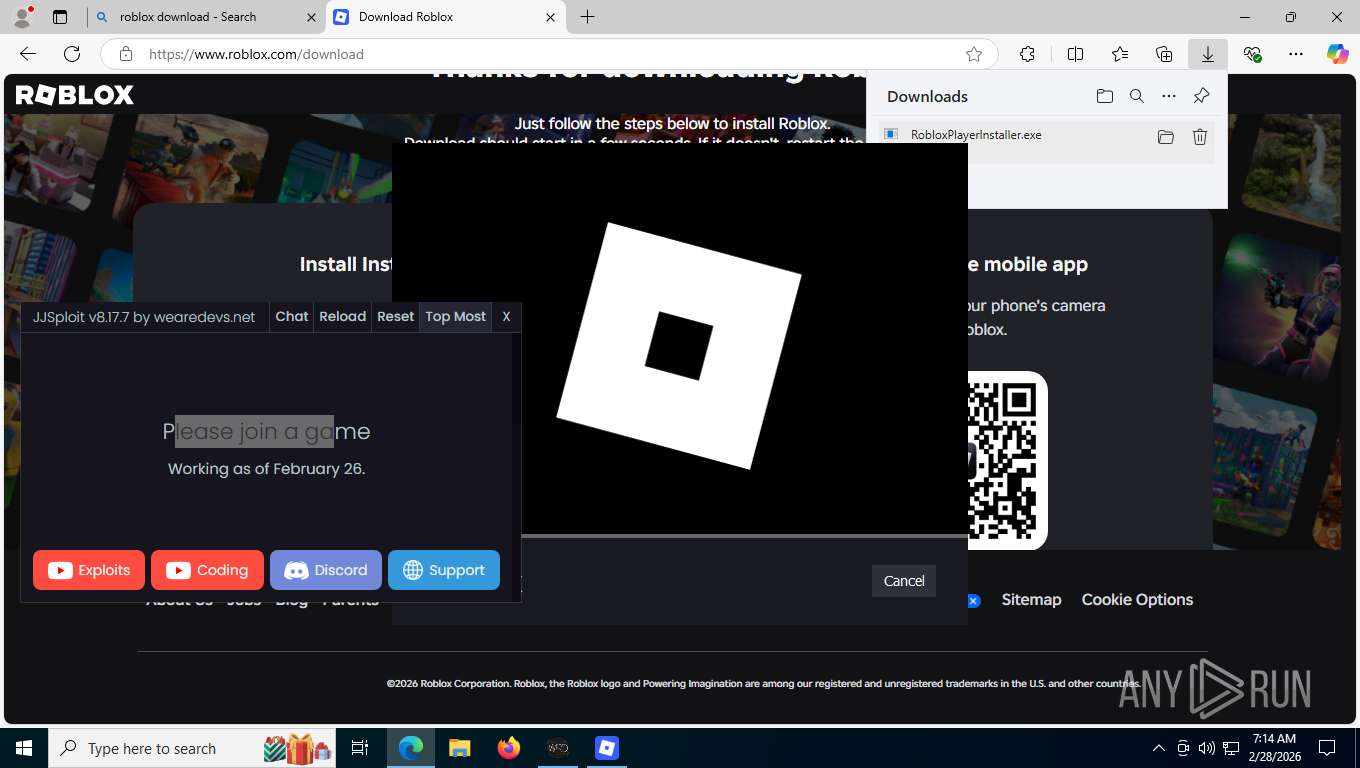The image size is (1360, 768).
Task: Launch Copilot from the toolbar
Action: coord(1337,54)
